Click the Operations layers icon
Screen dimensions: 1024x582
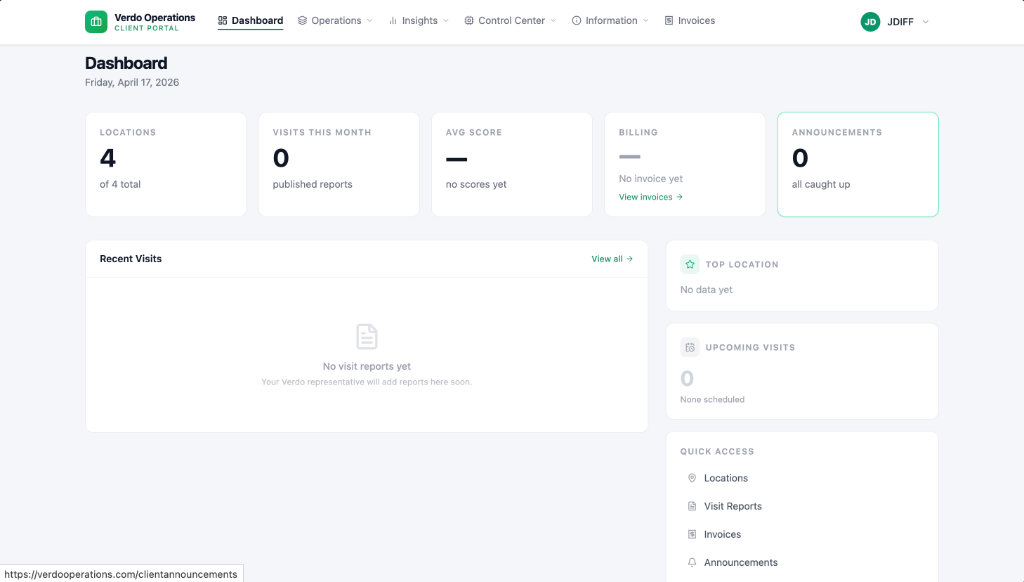coord(302,21)
